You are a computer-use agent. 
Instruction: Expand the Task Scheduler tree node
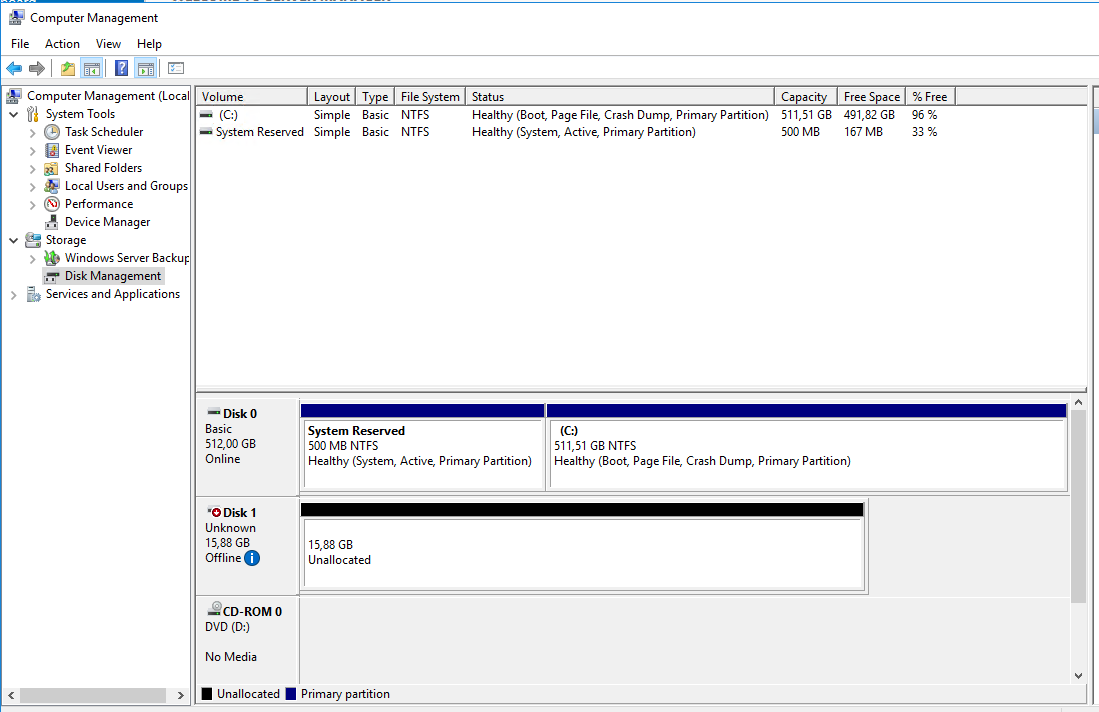coord(33,132)
